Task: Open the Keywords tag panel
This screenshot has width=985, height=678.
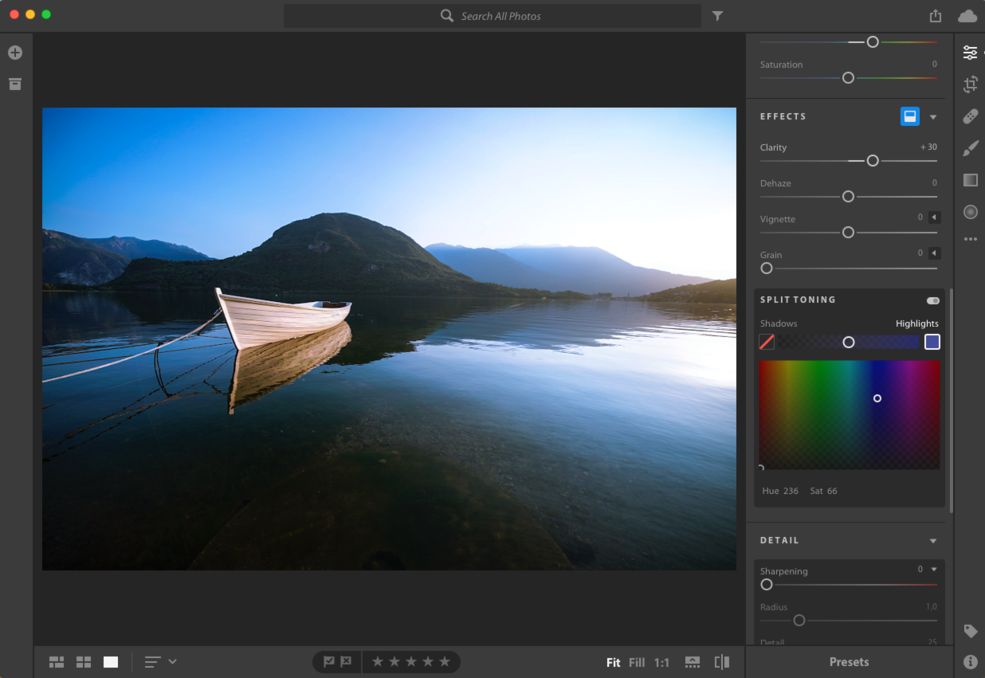Action: point(970,631)
